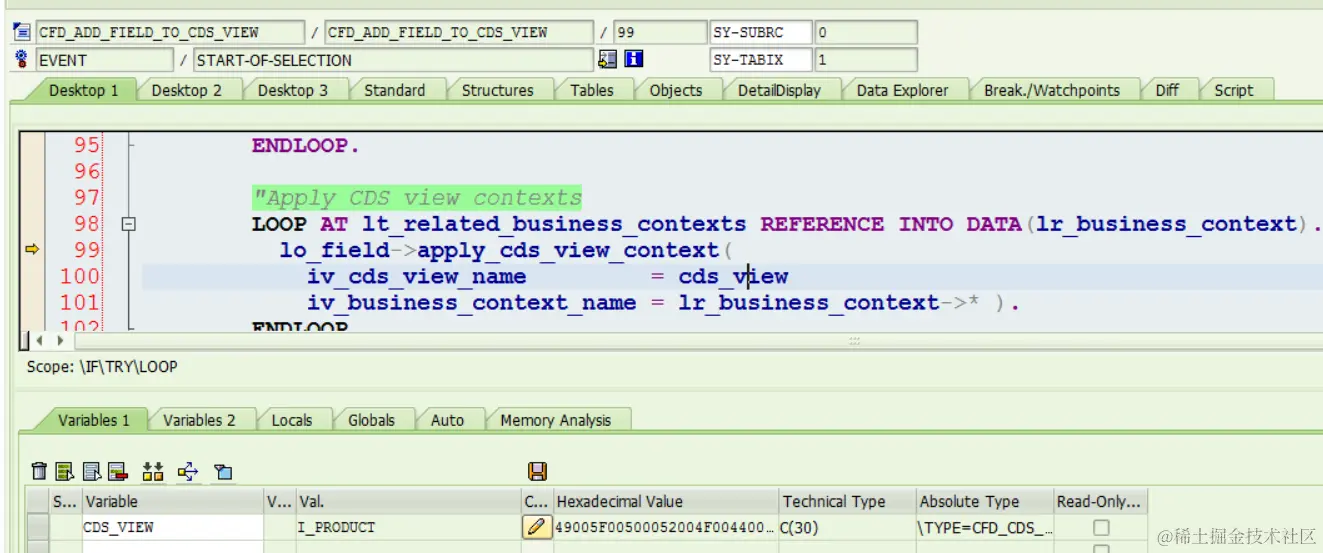
Task: Click the program list icon beside CFD_ADD_FIELD_TO_CDS_VIEW
Action: 22,32
